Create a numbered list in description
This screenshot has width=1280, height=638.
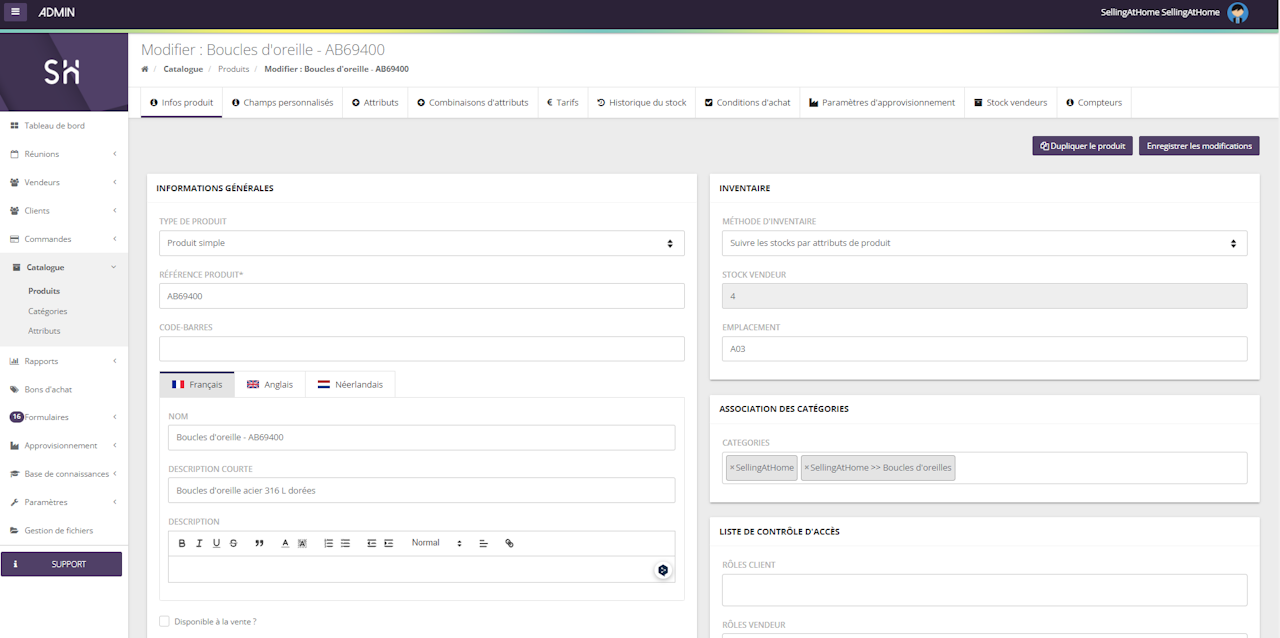[328, 543]
